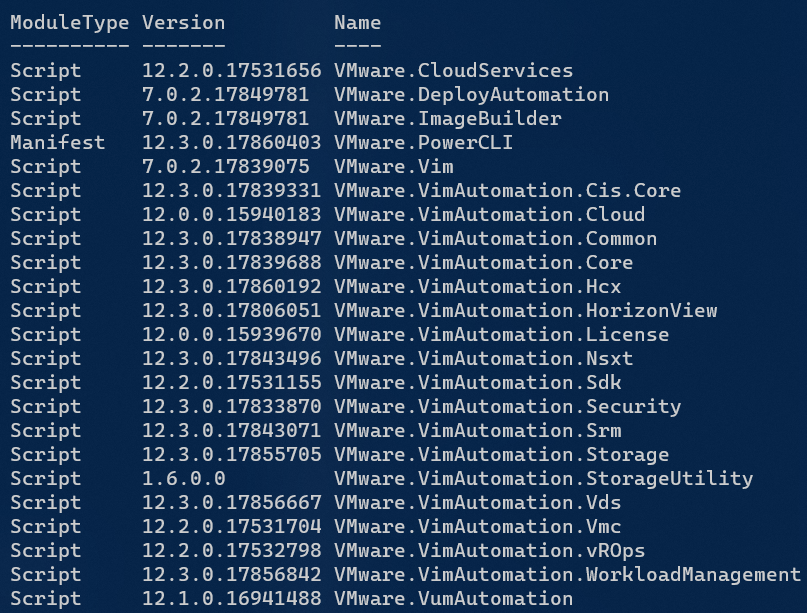This screenshot has width=807, height=613.
Task: Select the VMware.VimAutomation.StorageUtility name
Action: point(543,478)
